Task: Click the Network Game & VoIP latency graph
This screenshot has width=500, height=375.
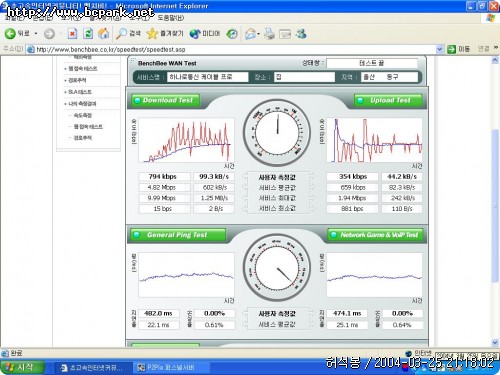Action: (374, 275)
